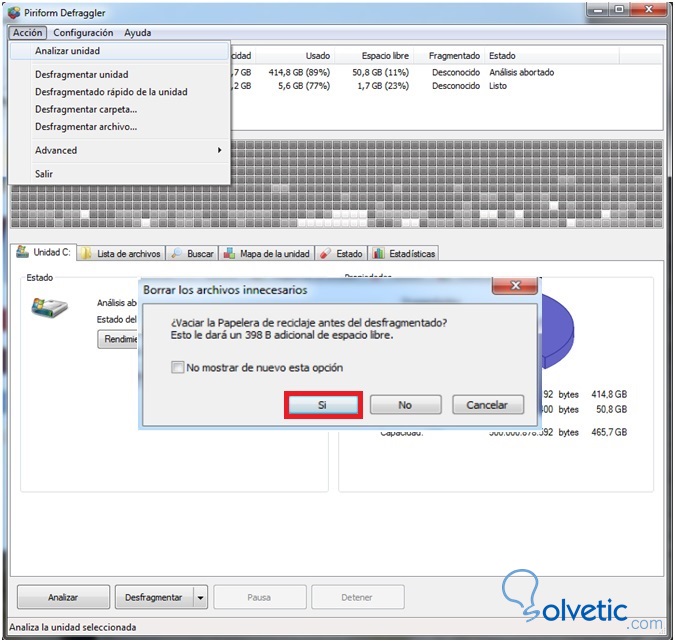The width and height of the screenshot is (675, 642).
Task: Click the 1,7 GB (23%) free space value
Action: coord(383,86)
